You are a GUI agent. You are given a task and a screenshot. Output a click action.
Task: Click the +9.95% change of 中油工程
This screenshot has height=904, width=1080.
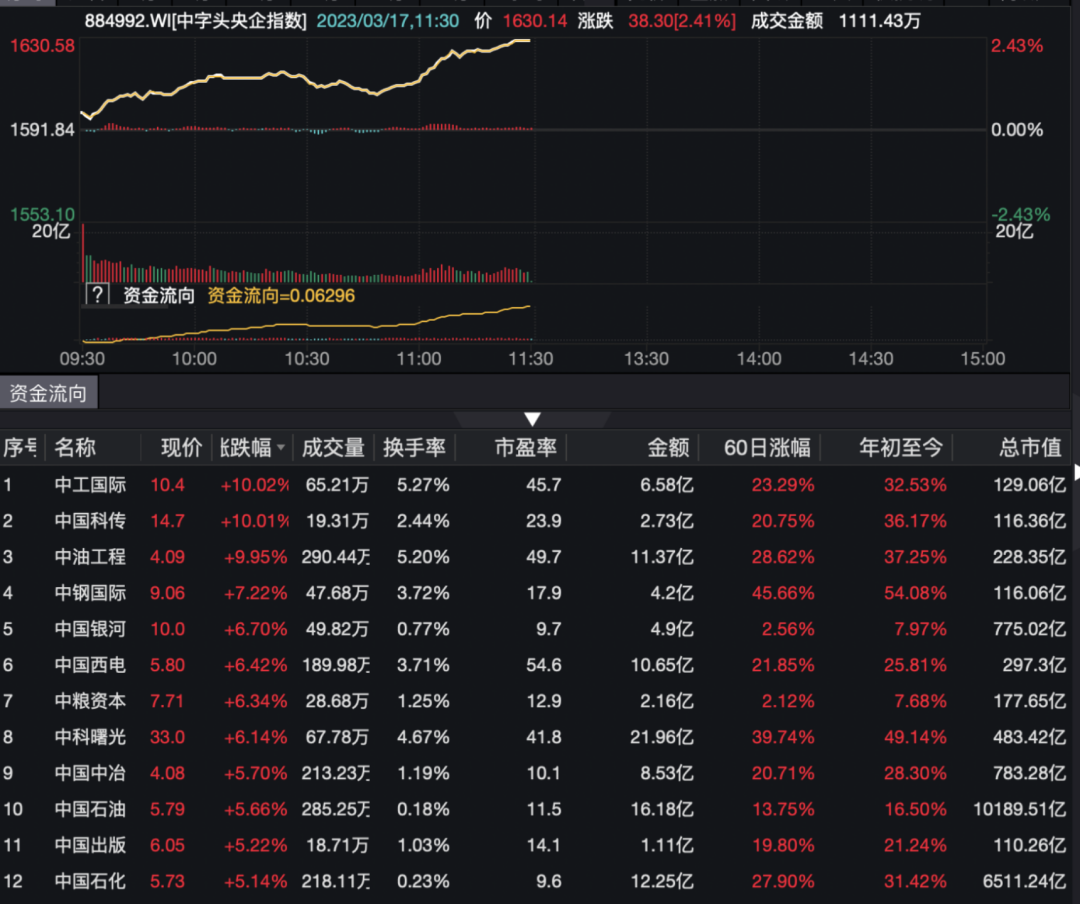(x=255, y=557)
